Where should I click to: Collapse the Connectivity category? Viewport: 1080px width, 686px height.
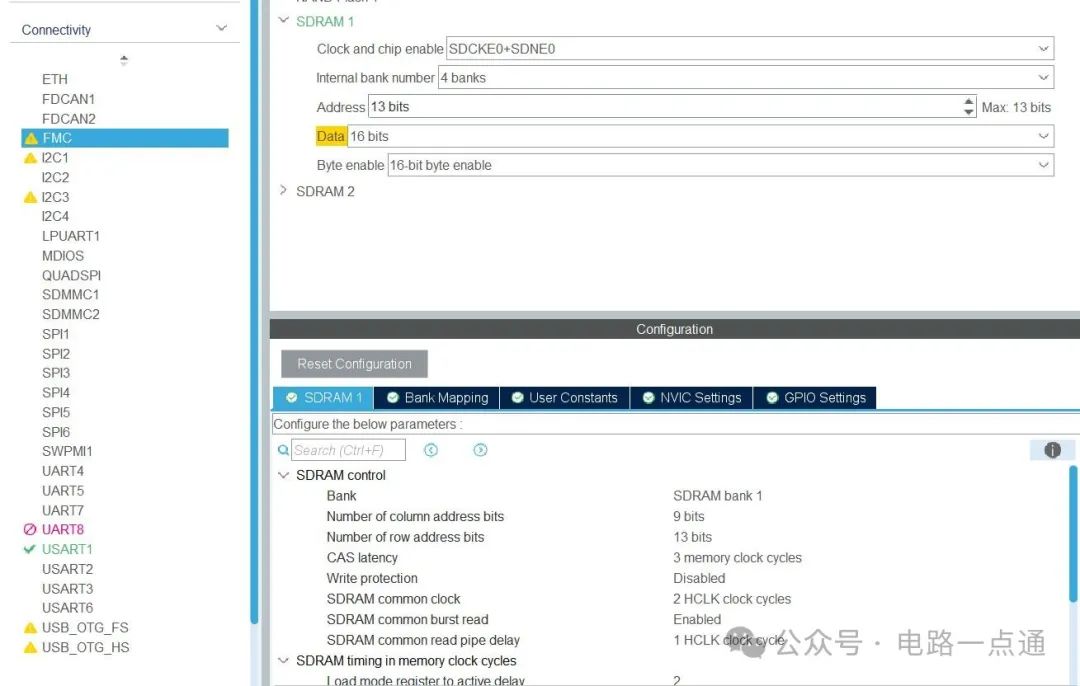point(221,28)
